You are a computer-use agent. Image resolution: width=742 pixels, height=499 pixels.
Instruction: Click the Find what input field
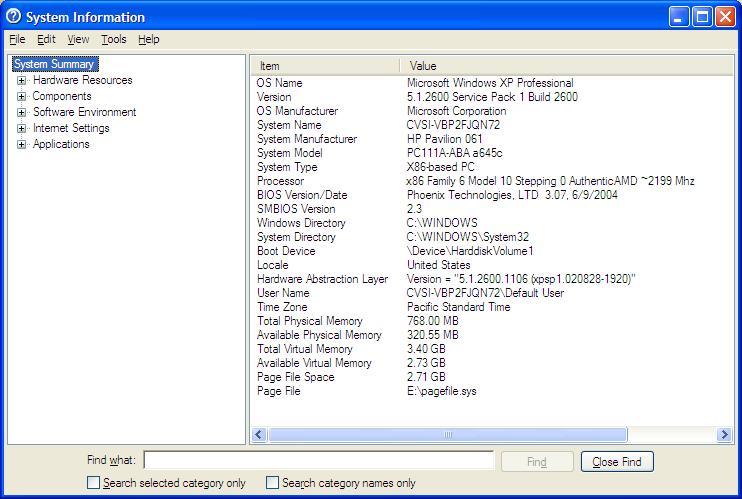319,460
